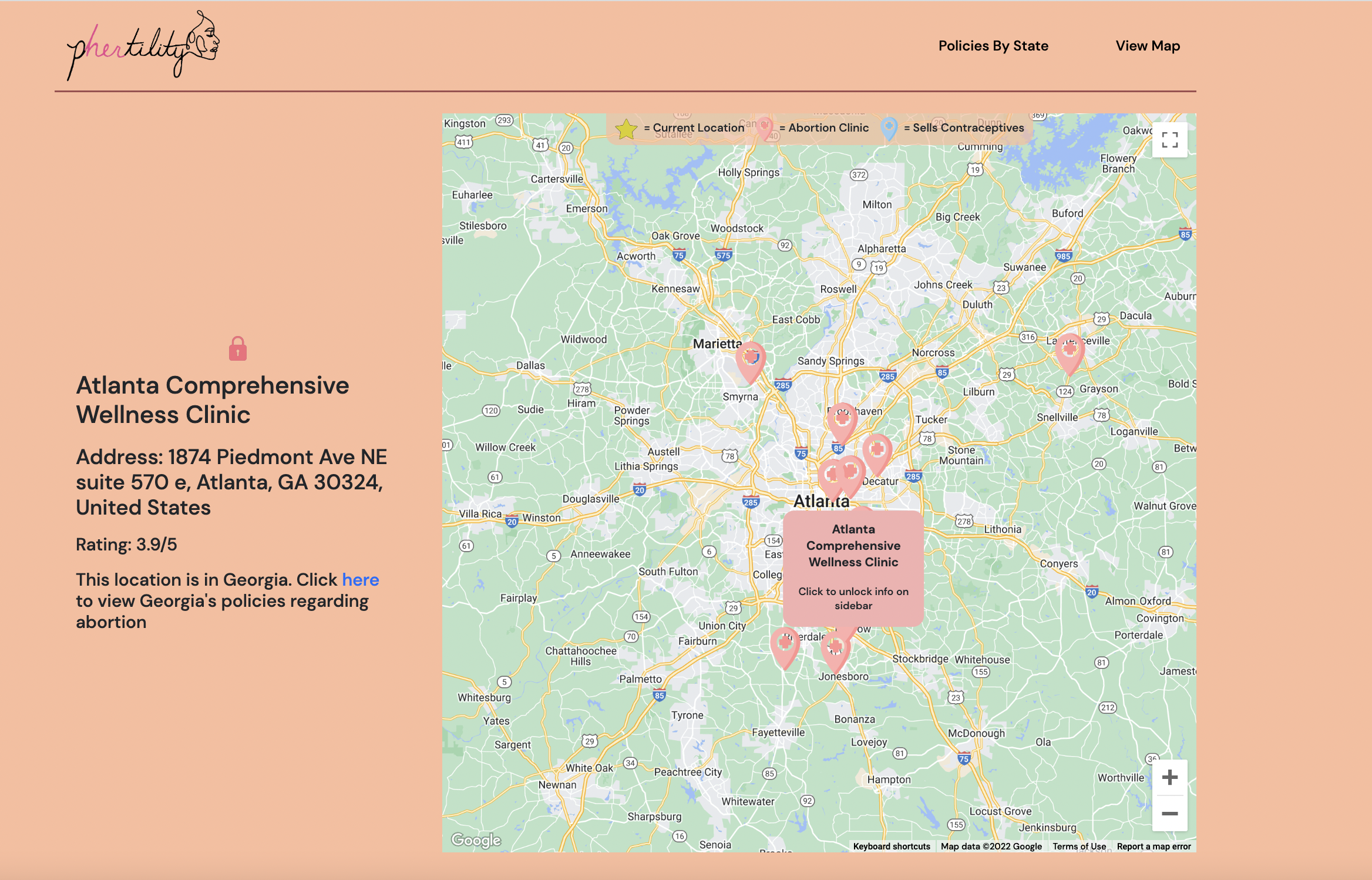The height and width of the screenshot is (880, 1372).
Task: Zoom in on the map
Action: click(x=1169, y=777)
